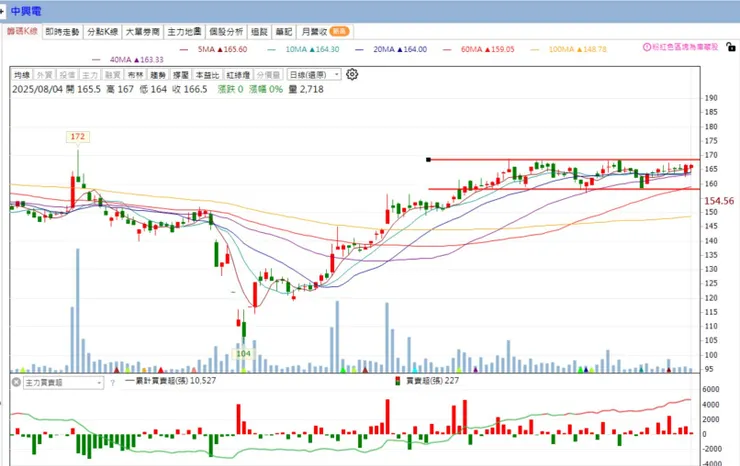Click the 買賣超(張) red-green legend icon
Viewport: 740px width, 466px height.
click(x=397, y=381)
